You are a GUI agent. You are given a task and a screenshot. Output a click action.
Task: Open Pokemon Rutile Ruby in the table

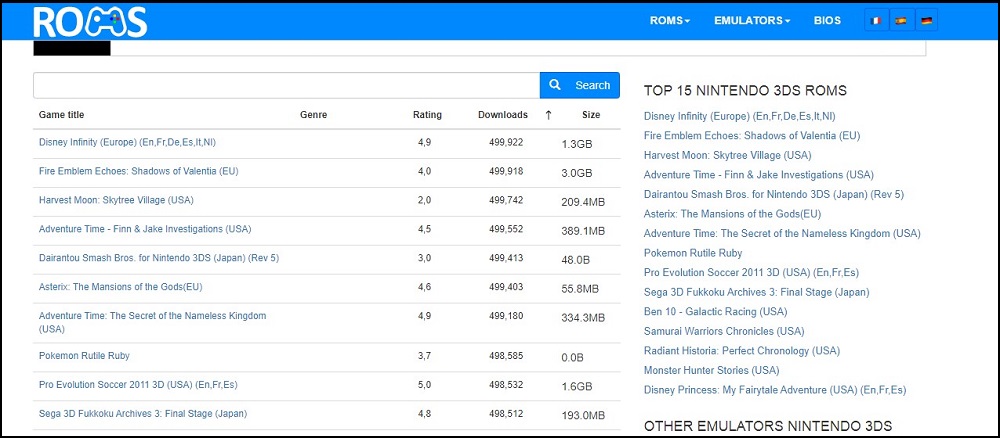(x=84, y=355)
